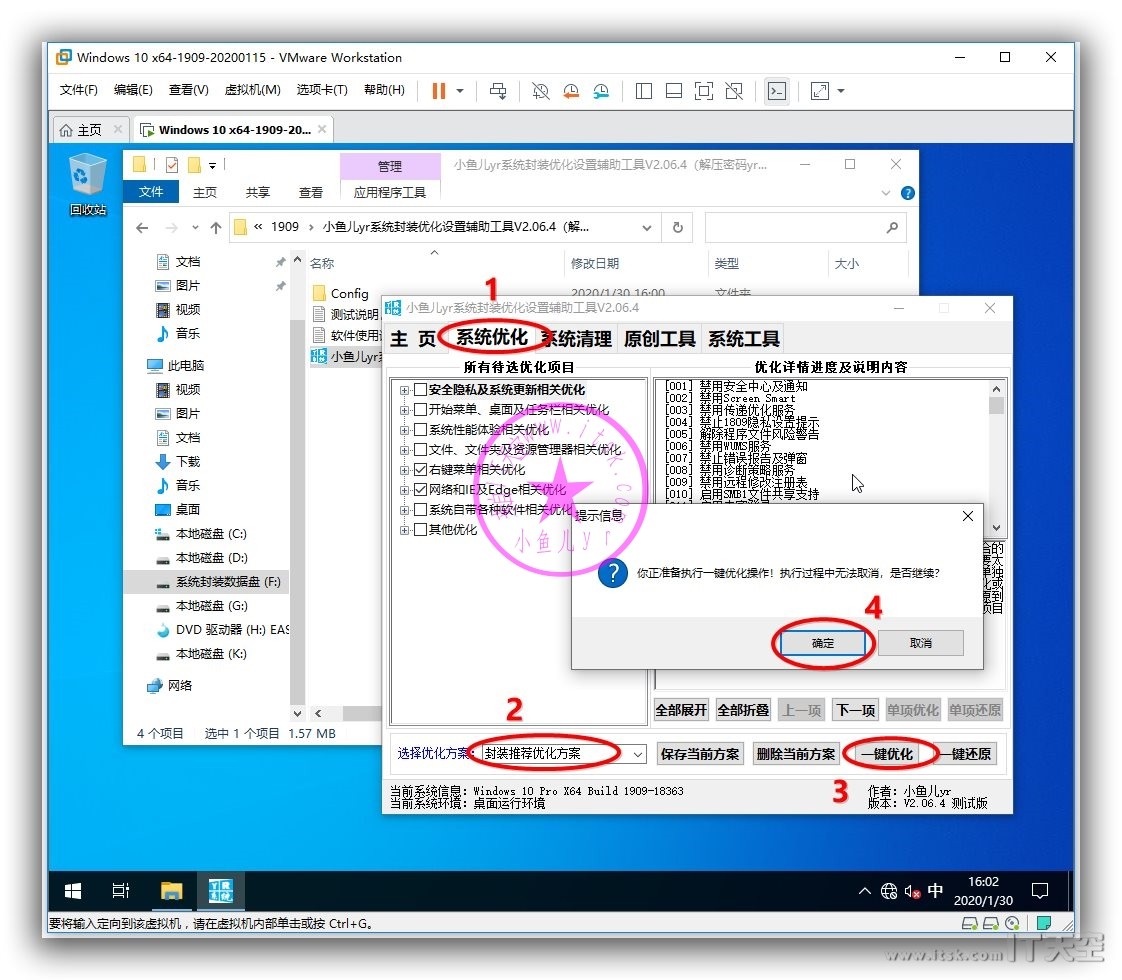This screenshot has height=980, width=1122.
Task: Click the 全部折叠 button
Action: 743,710
